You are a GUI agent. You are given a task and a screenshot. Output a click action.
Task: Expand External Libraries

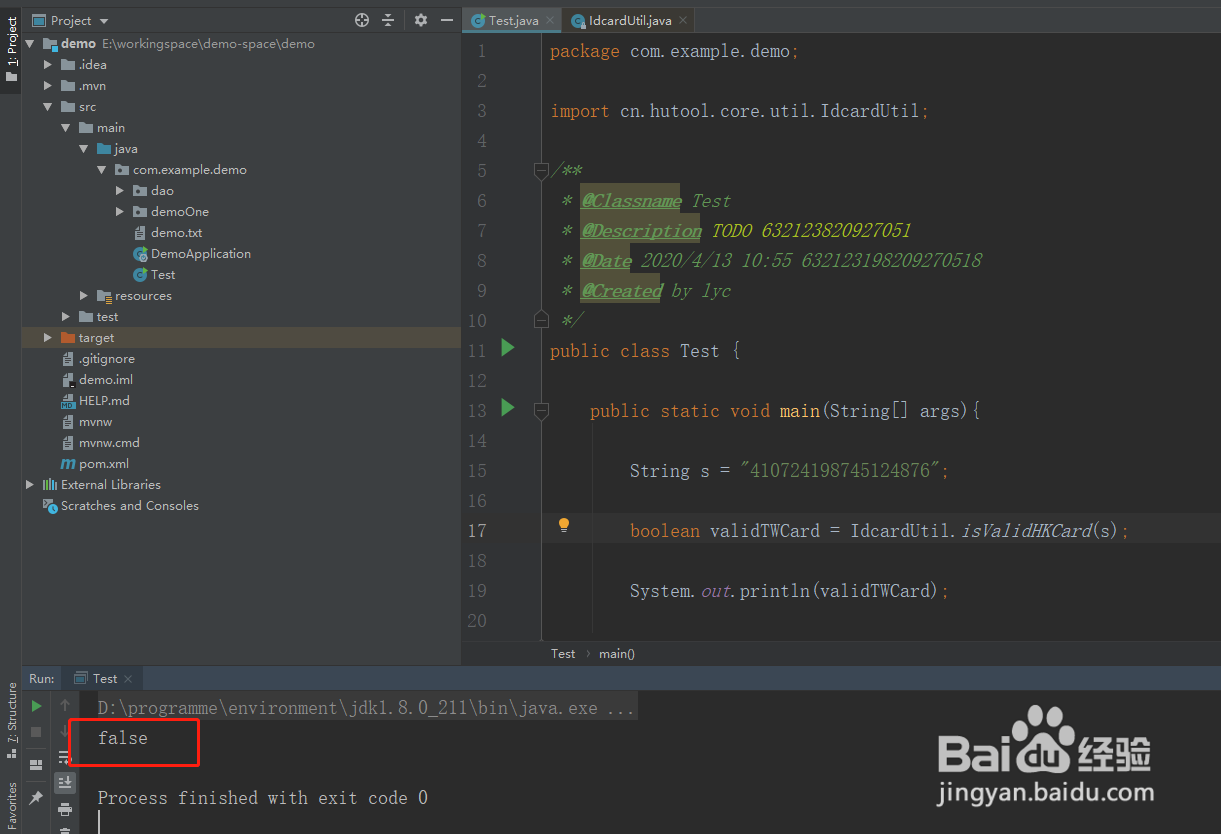coord(29,485)
